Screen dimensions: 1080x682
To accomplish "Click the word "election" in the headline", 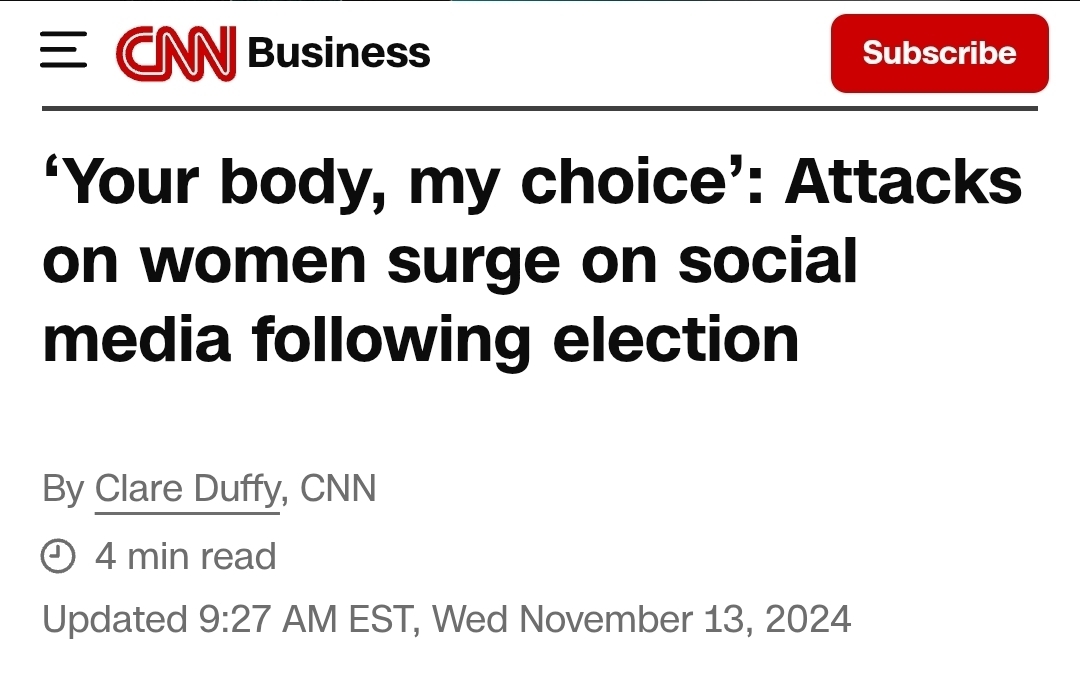I will tap(676, 340).
